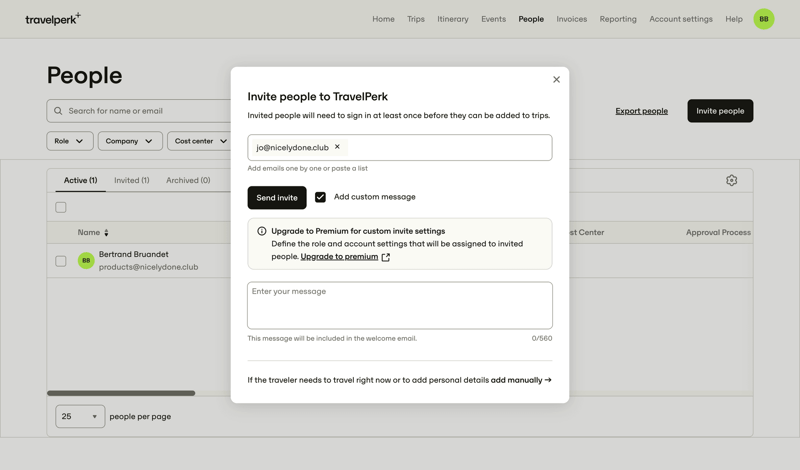Select Bertrand Bruandet row checkbox
The height and width of the screenshot is (470, 800).
coord(61,261)
